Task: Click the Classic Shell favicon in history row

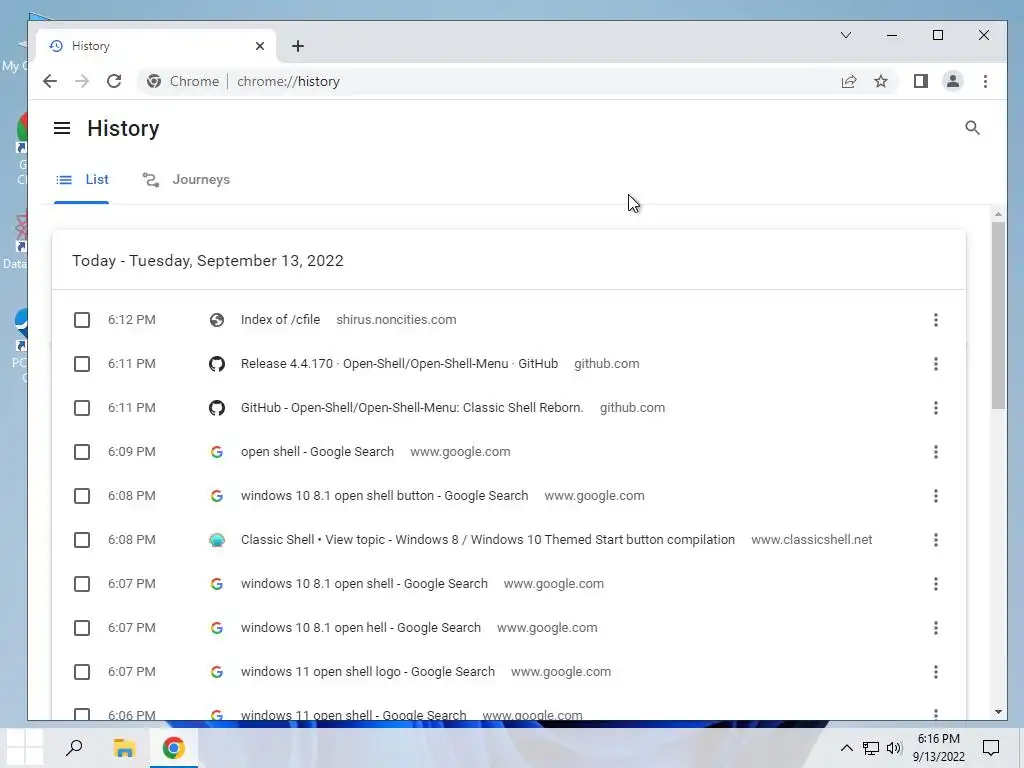Action: pos(217,540)
